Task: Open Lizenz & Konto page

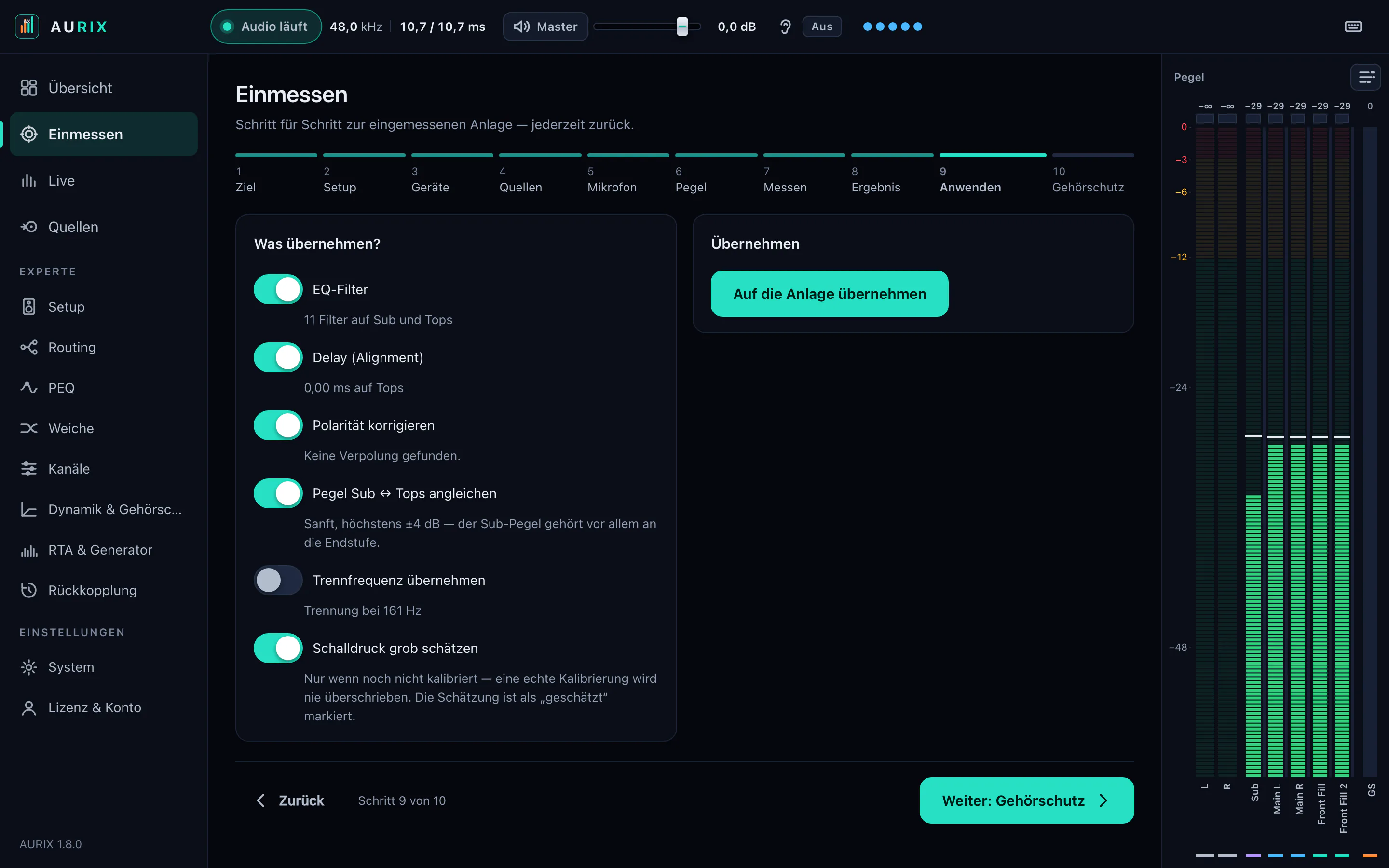Action: click(x=103, y=708)
